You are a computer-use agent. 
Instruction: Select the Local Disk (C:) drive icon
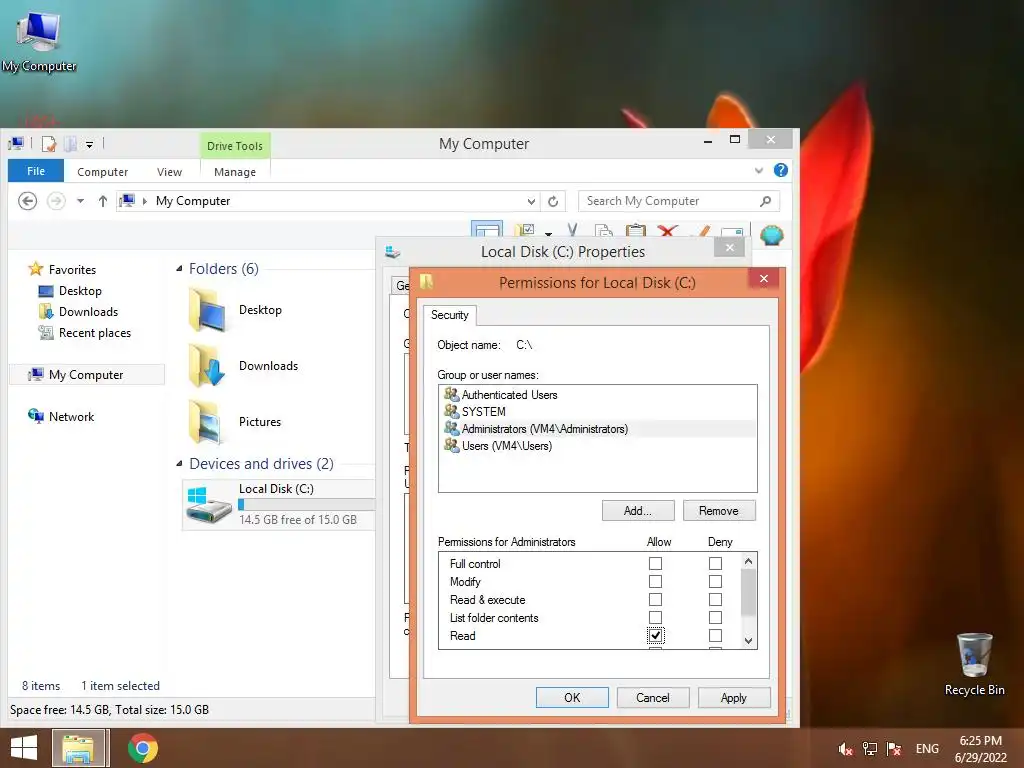(209, 504)
